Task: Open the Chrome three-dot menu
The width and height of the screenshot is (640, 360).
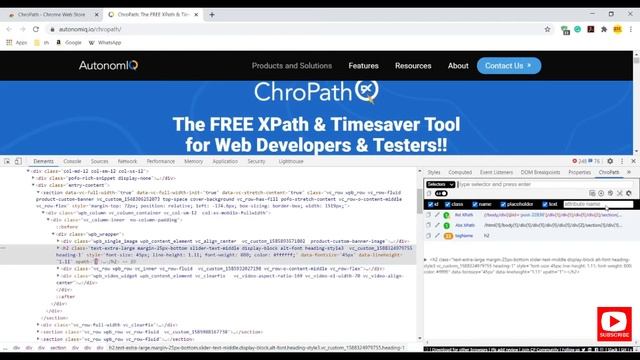Action: coord(631,29)
